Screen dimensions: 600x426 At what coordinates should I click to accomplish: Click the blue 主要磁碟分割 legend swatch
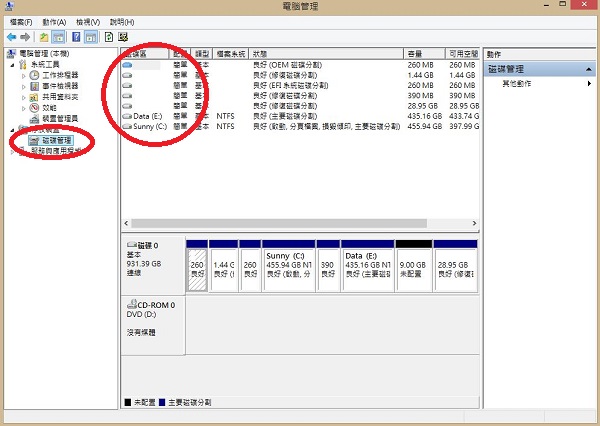pyautogui.click(x=162, y=402)
